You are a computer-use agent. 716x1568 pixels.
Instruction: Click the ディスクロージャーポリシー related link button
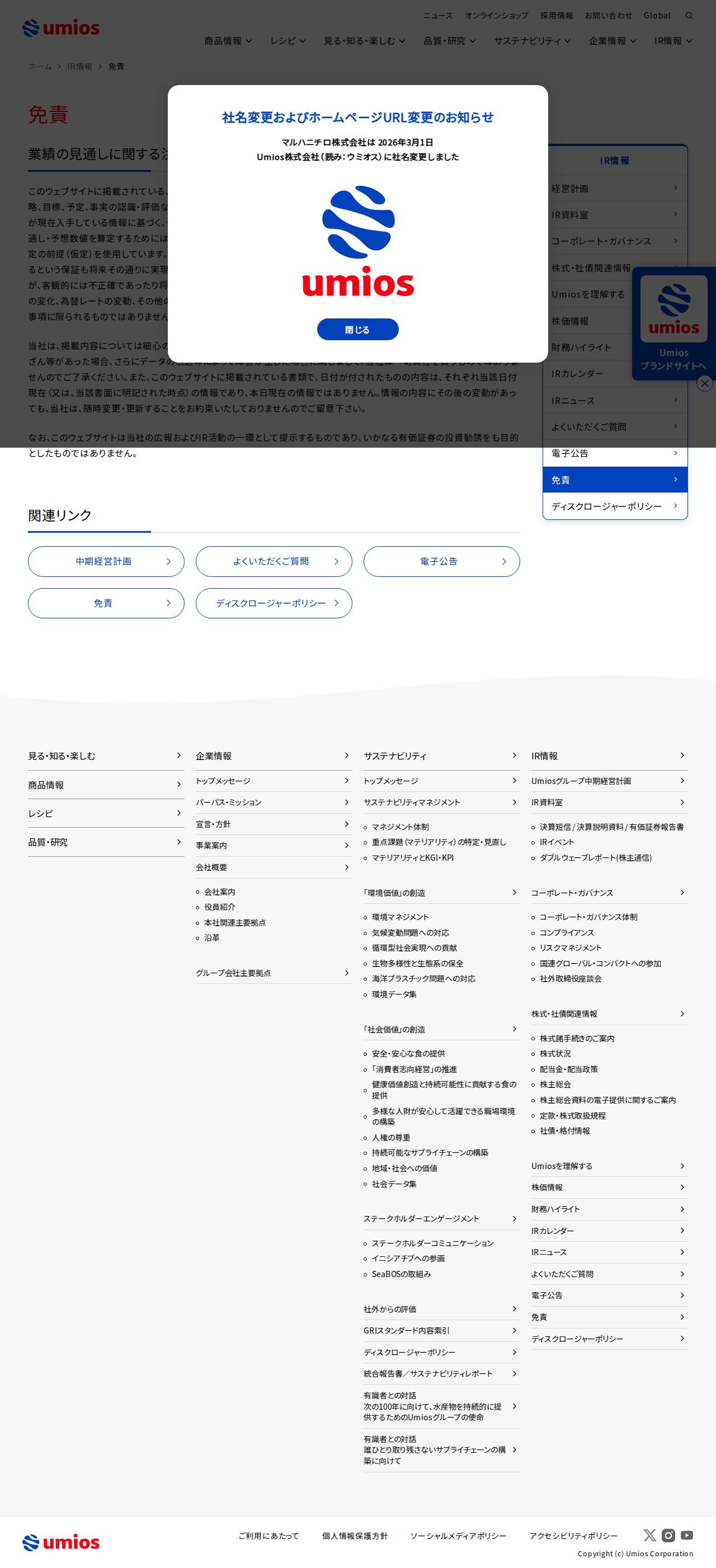point(274,603)
